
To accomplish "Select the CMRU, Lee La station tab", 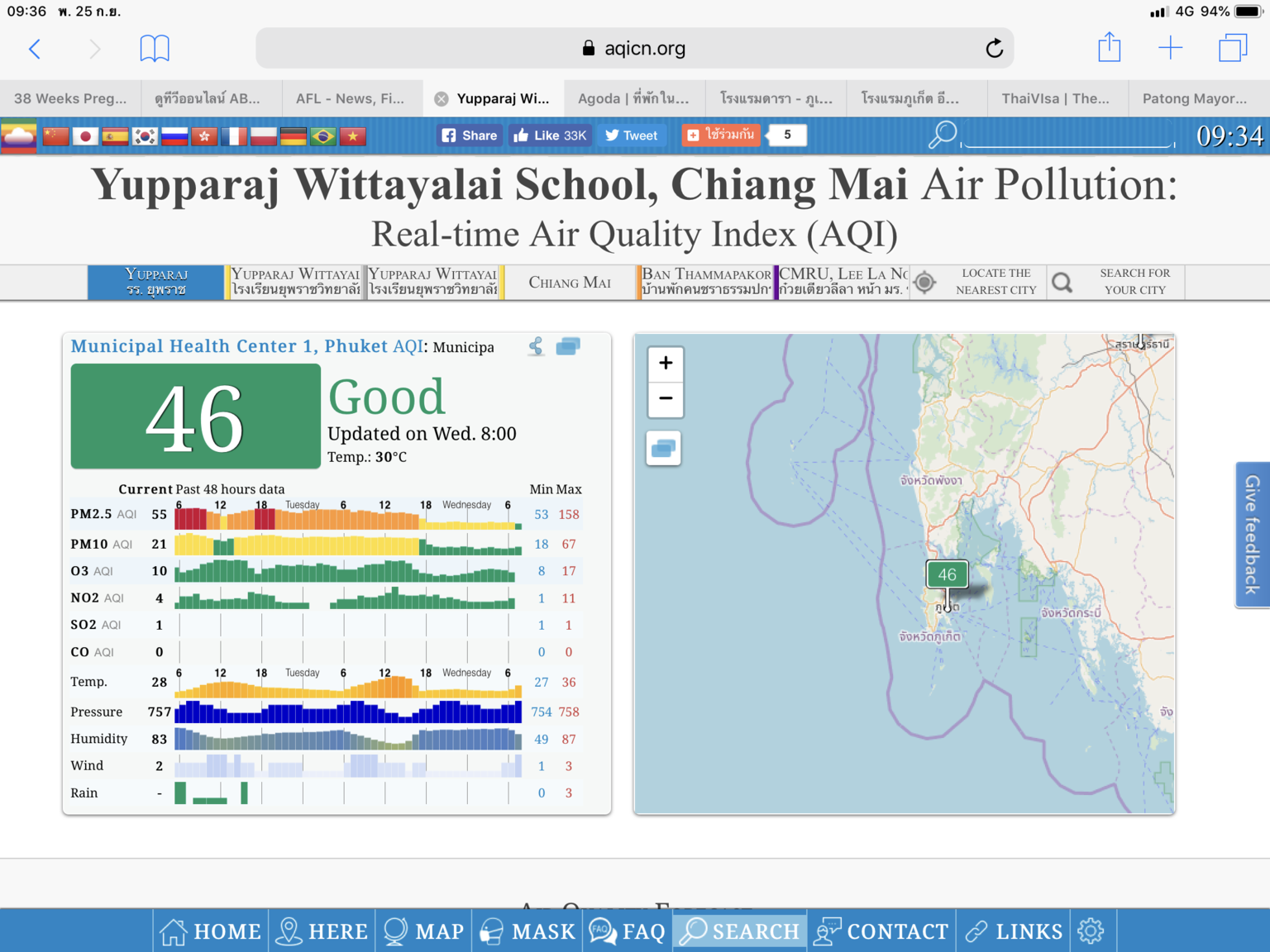I will click(x=842, y=282).
